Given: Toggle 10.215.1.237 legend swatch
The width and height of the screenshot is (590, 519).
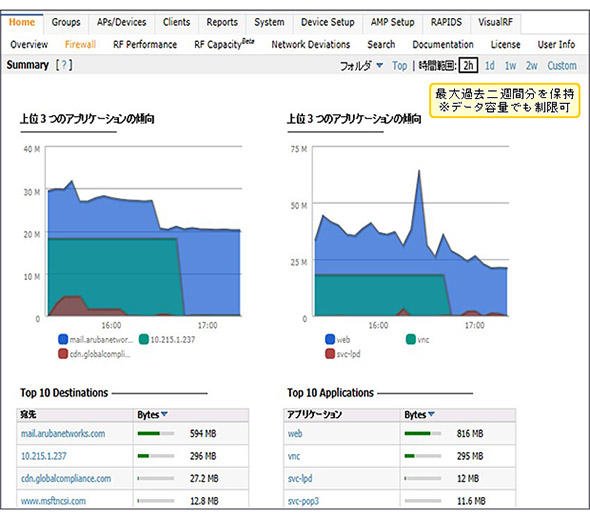Looking at the screenshot, I should 144,339.
